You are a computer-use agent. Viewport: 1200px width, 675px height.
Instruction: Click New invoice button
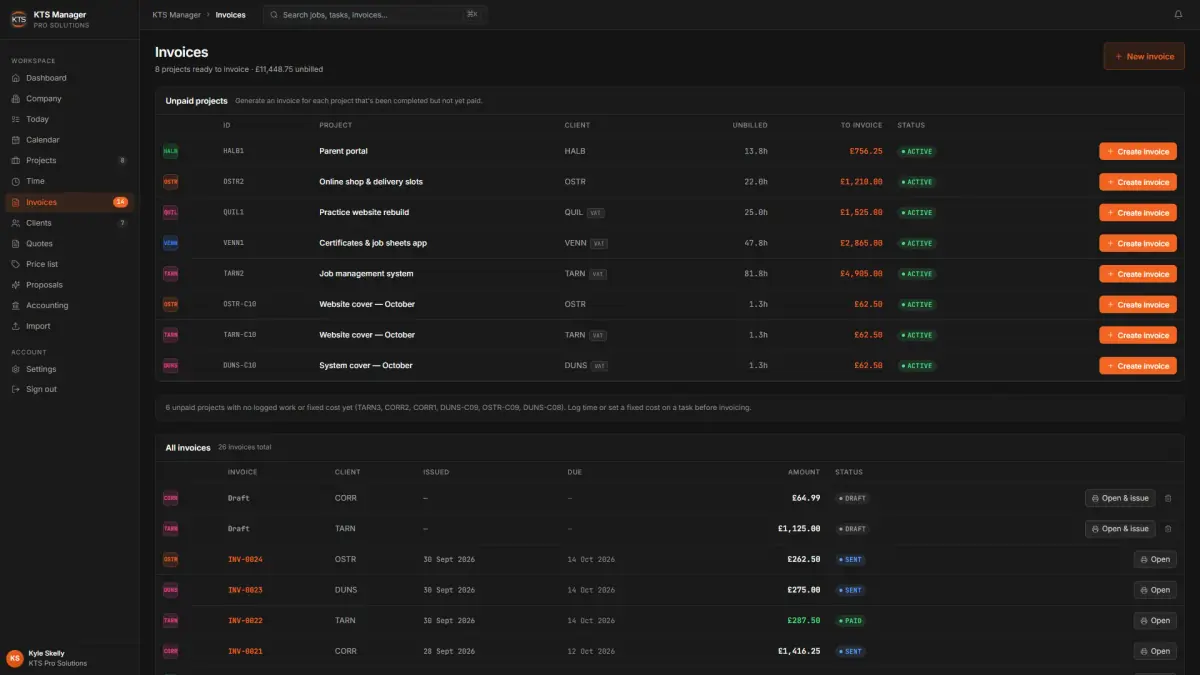point(1144,56)
